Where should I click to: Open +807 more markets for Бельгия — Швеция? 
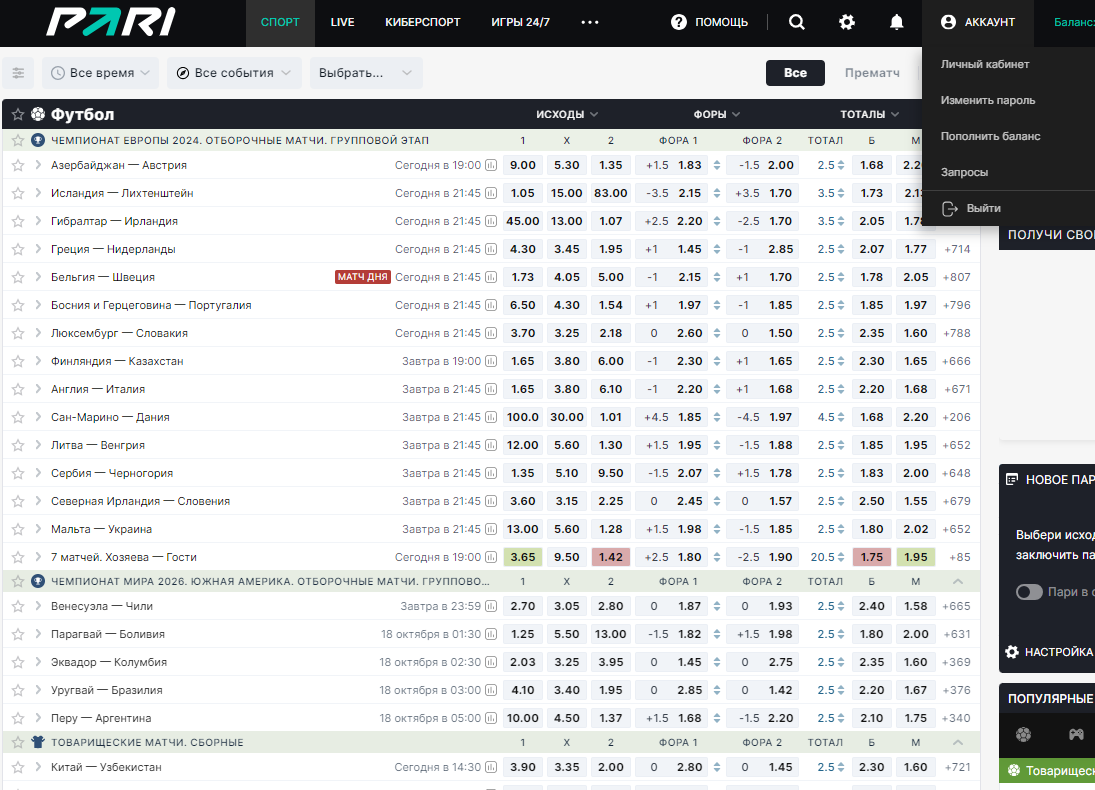(956, 277)
